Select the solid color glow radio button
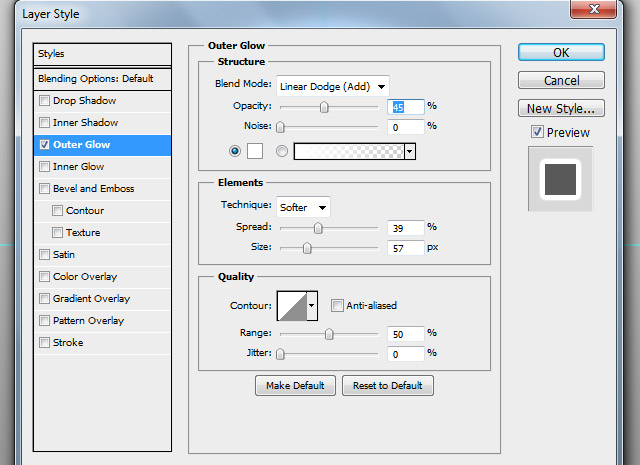640x465 pixels. 235,151
